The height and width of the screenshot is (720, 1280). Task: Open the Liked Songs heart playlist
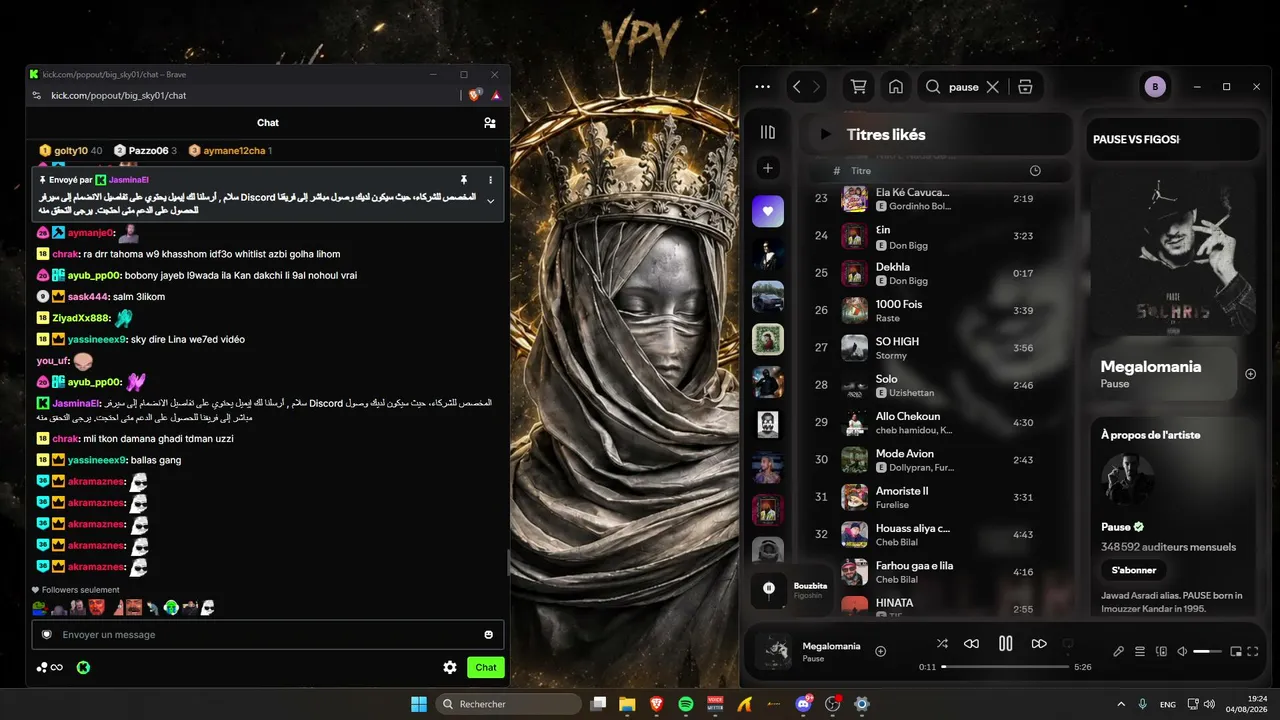click(768, 211)
